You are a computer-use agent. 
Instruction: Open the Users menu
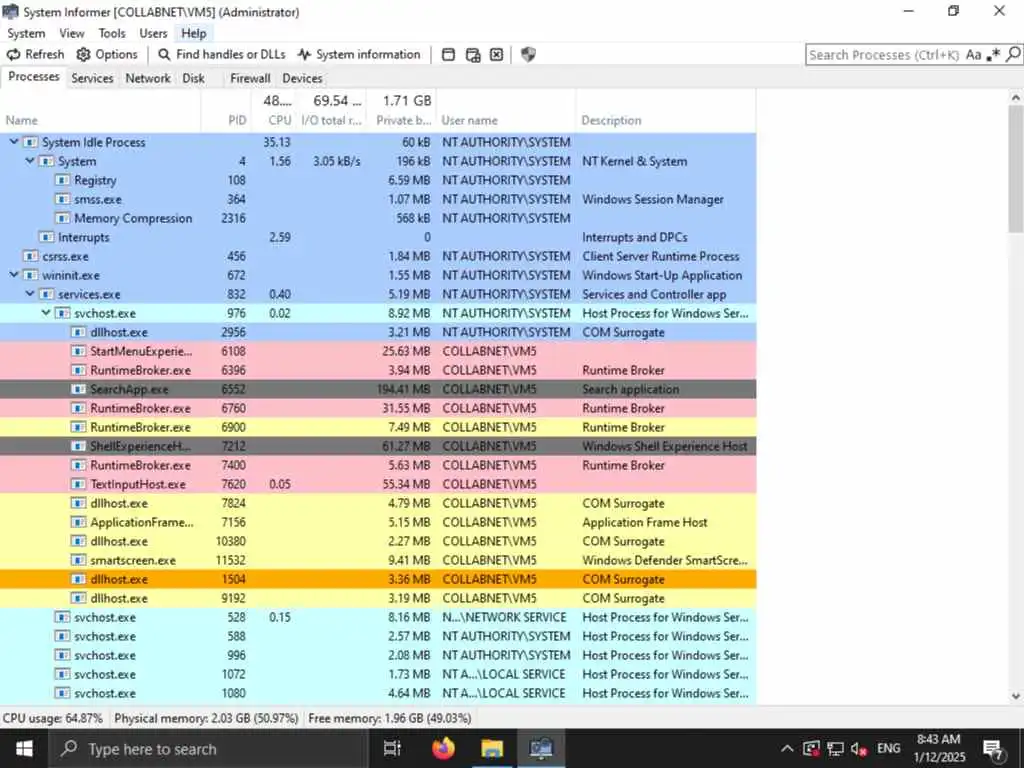[153, 33]
